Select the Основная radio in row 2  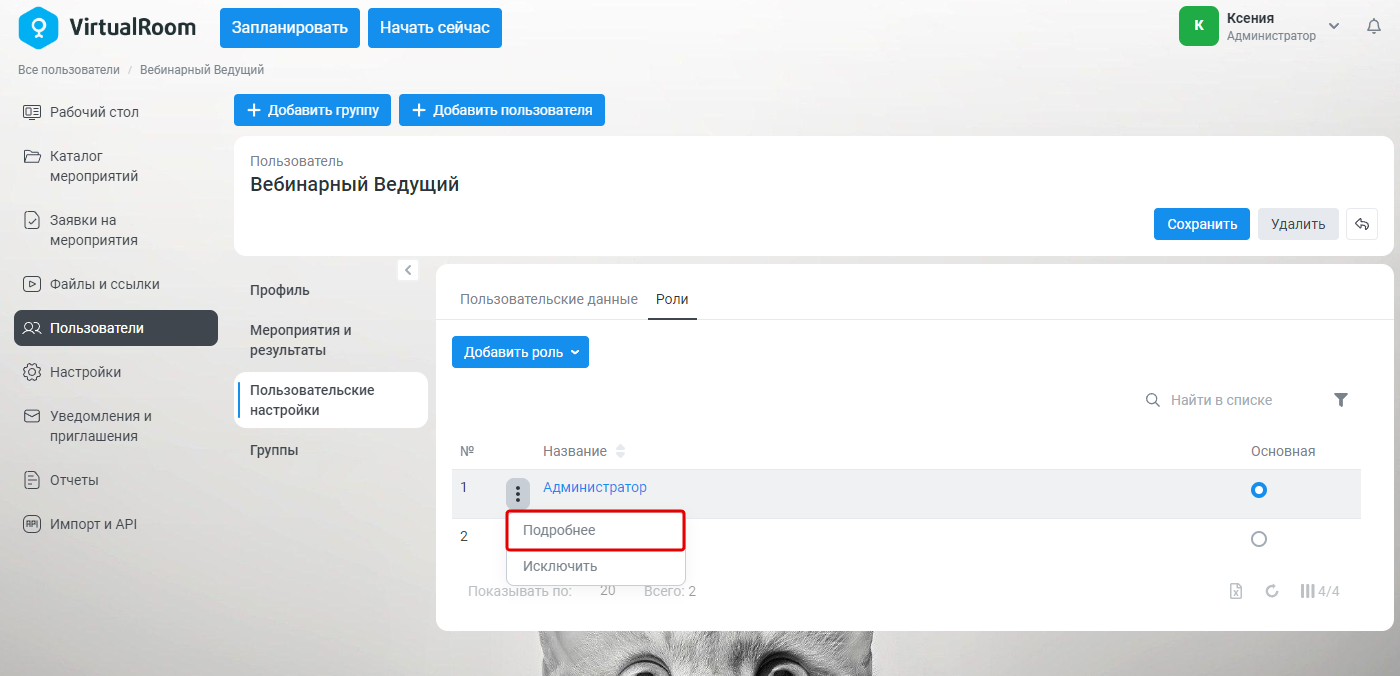(x=1259, y=539)
